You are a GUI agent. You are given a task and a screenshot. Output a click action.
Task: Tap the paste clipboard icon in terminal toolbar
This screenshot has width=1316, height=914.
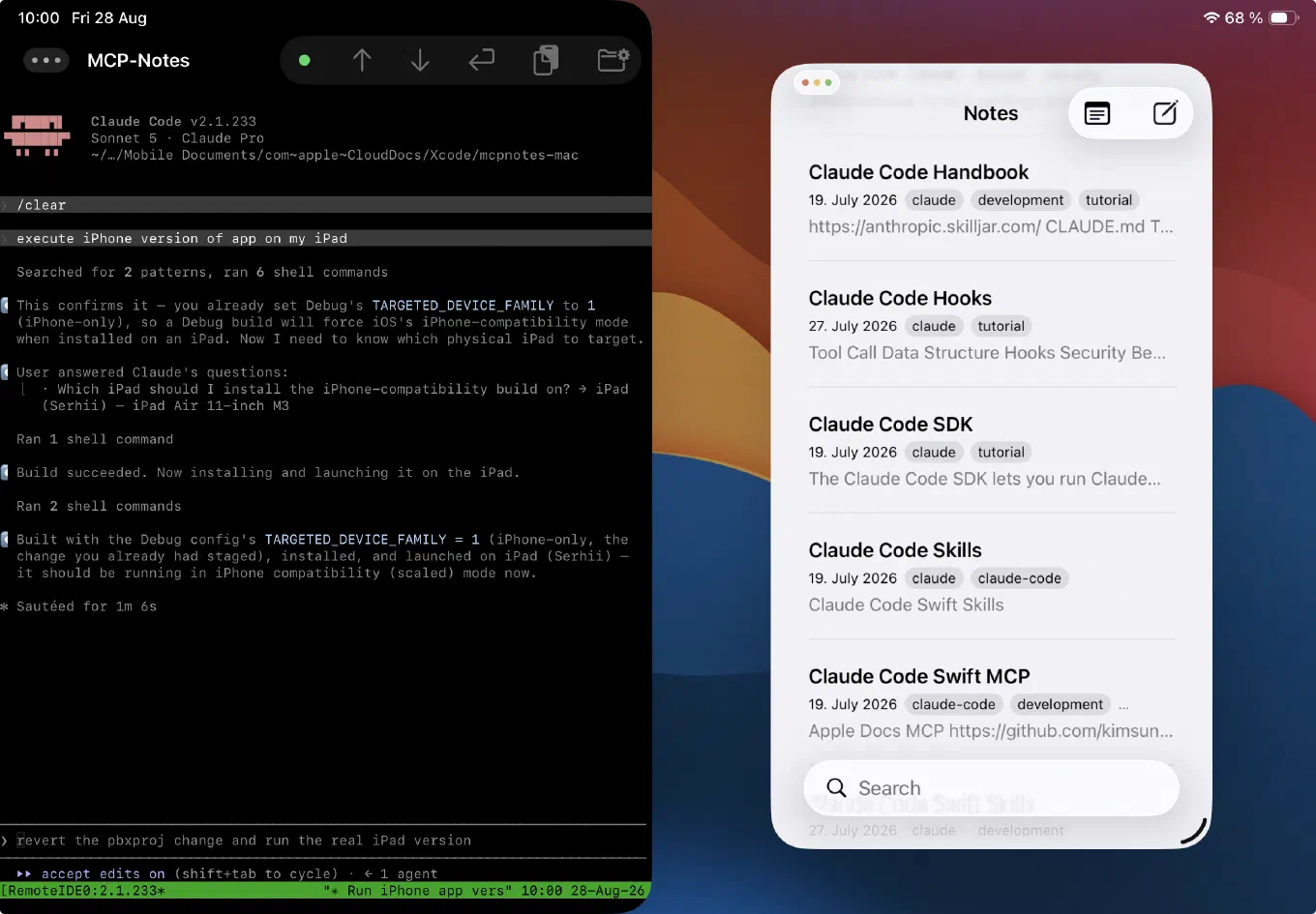[546, 60]
